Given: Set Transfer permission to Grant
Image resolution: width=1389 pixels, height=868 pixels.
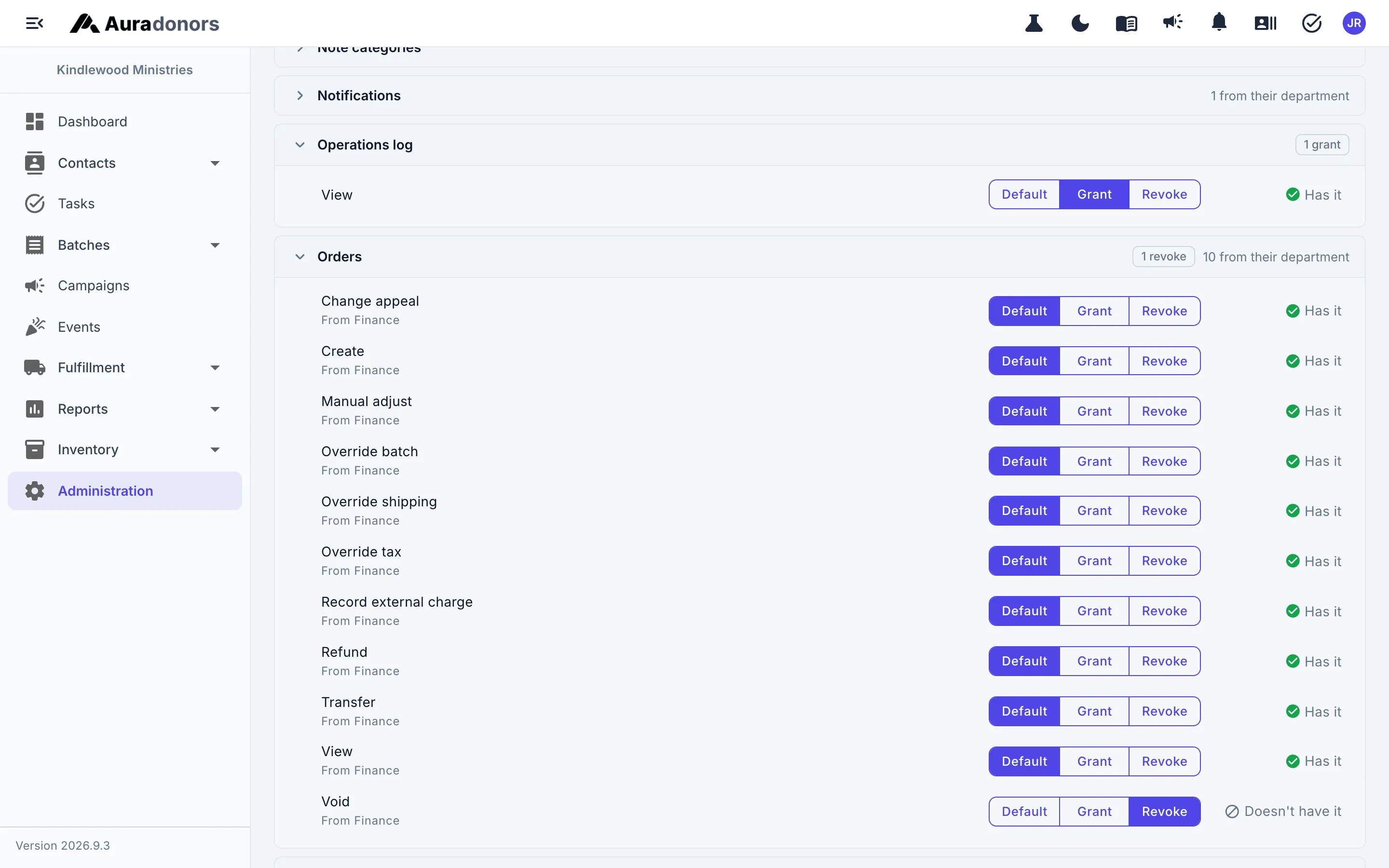Looking at the screenshot, I should click(x=1094, y=711).
